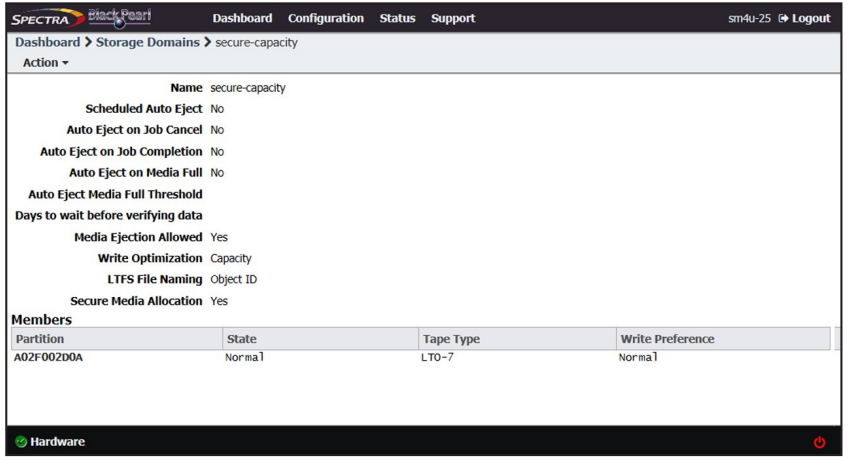Viewport: 849px width, 461px height.
Task: Click the Media Ejection Allowed Yes value
Action: coord(219,237)
